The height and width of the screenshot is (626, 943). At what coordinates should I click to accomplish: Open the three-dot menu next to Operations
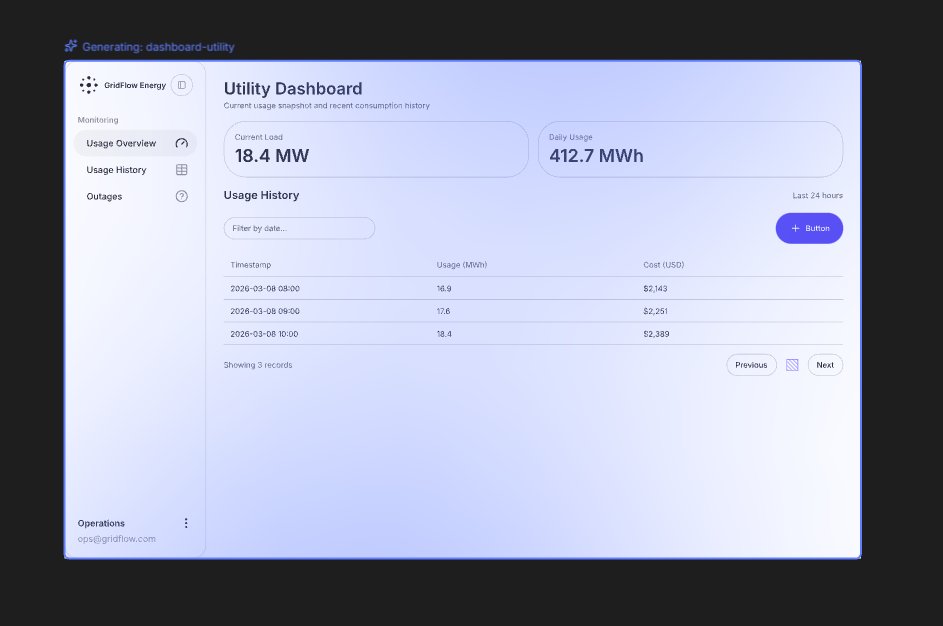(186, 523)
